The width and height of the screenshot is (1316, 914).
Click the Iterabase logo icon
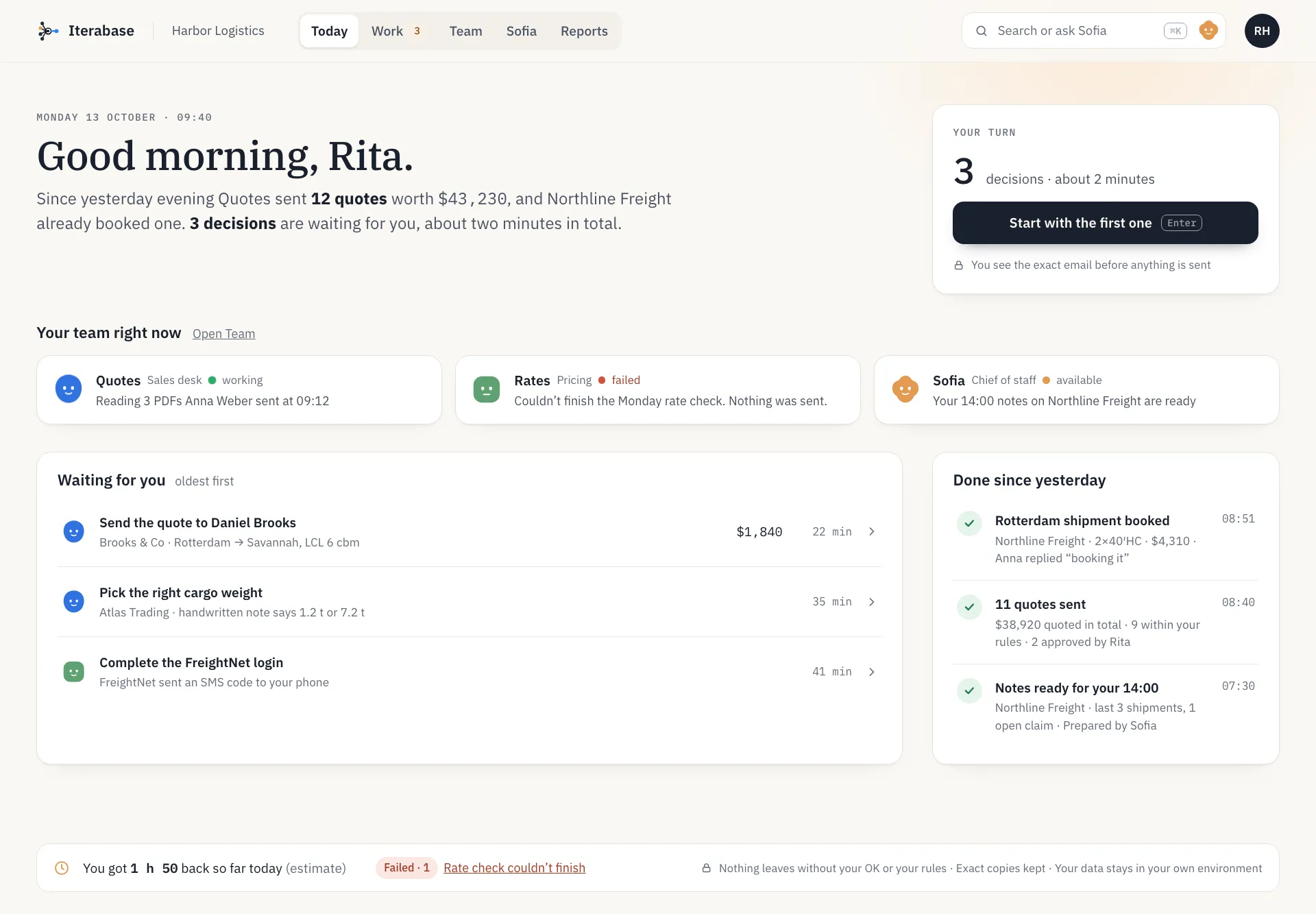tap(48, 31)
